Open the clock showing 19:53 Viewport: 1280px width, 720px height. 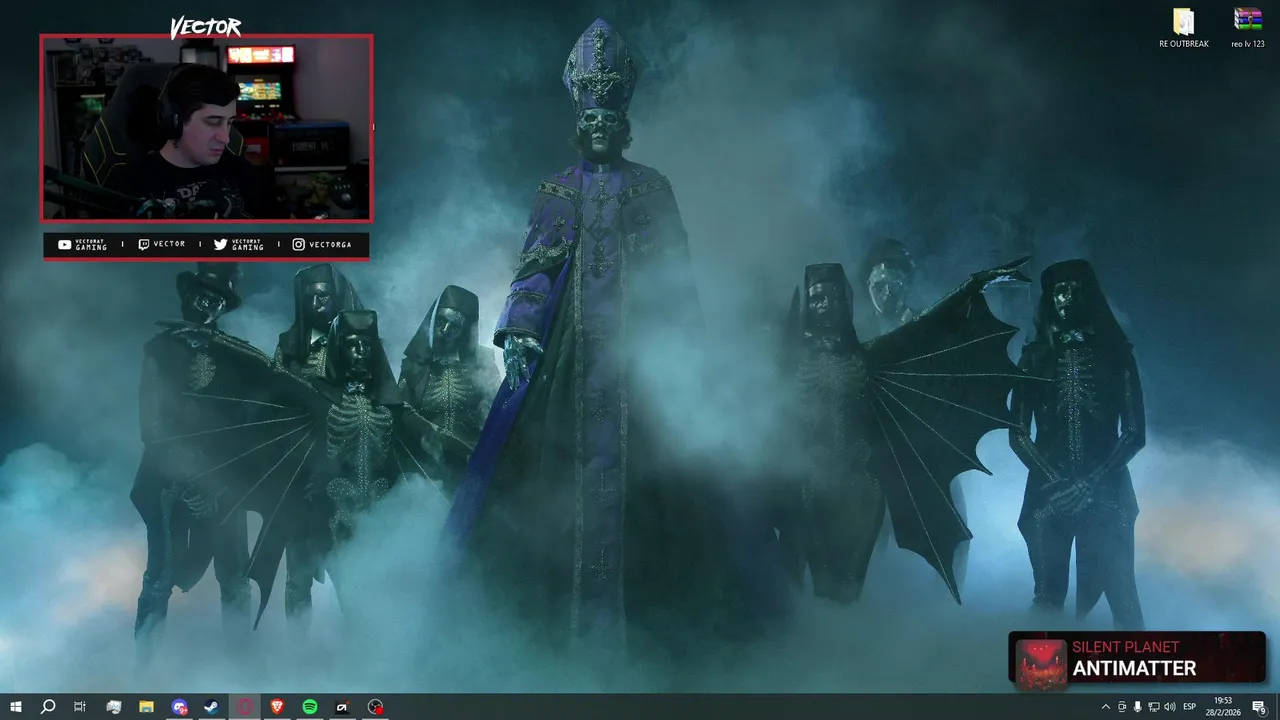(1222, 707)
